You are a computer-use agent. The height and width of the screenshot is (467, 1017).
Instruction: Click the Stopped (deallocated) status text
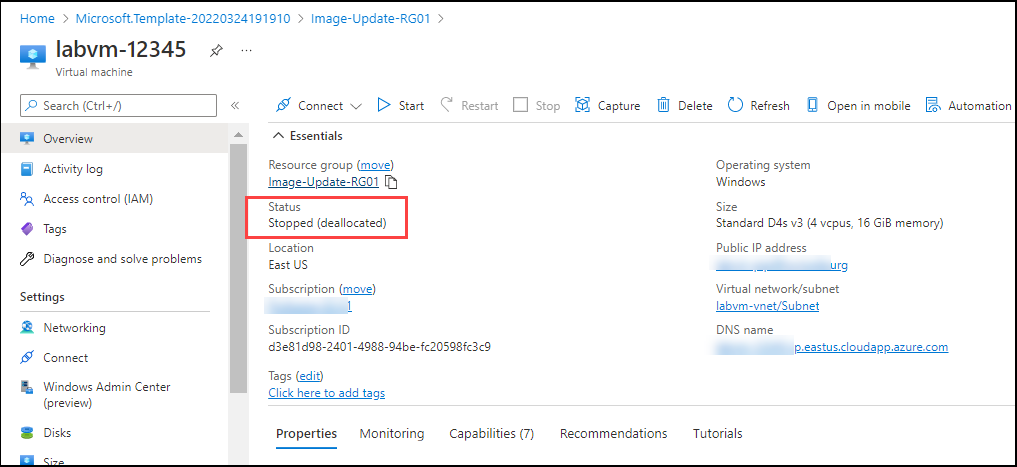point(328,223)
